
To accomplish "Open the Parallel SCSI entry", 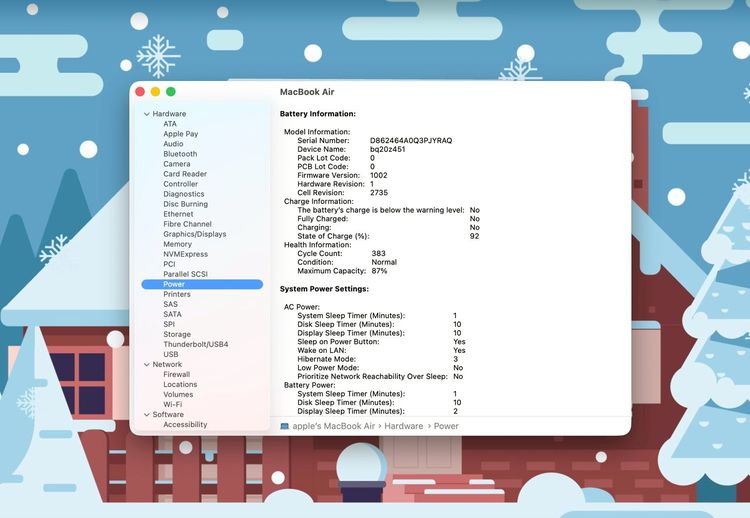I will pos(186,275).
